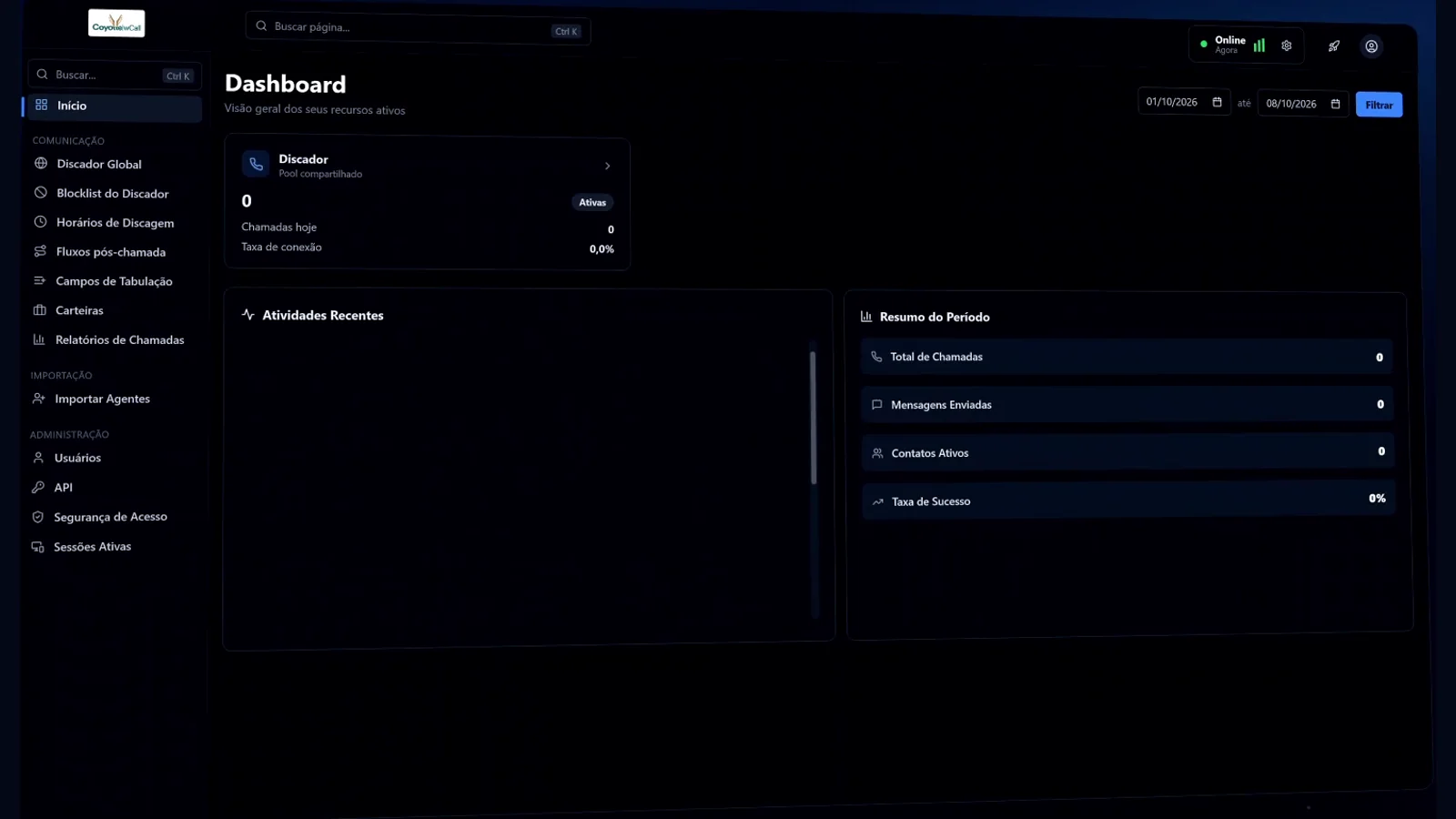Open calendar picker for start date 01/10/2026
The height and width of the screenshot is (819, 1456).
coord(1218,102)
